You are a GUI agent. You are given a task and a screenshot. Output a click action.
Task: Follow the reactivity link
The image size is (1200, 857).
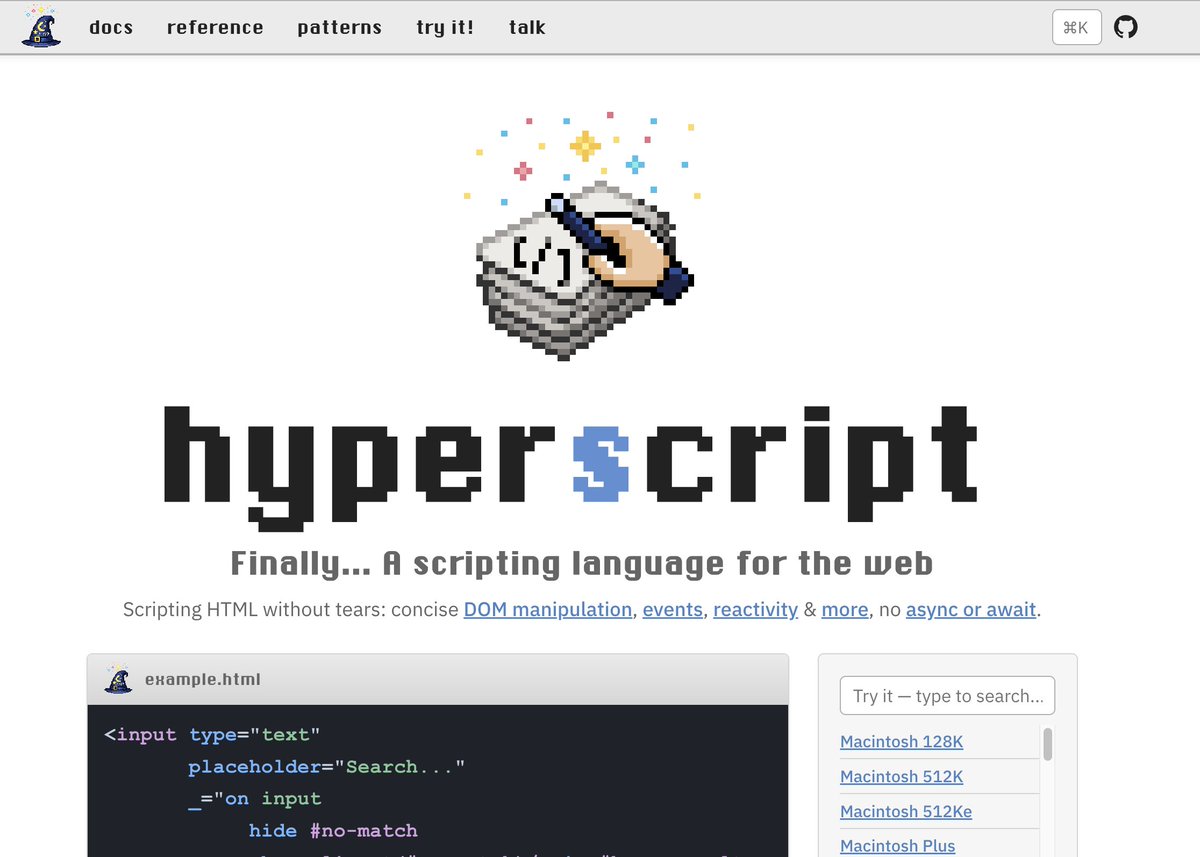coord(756,609)
